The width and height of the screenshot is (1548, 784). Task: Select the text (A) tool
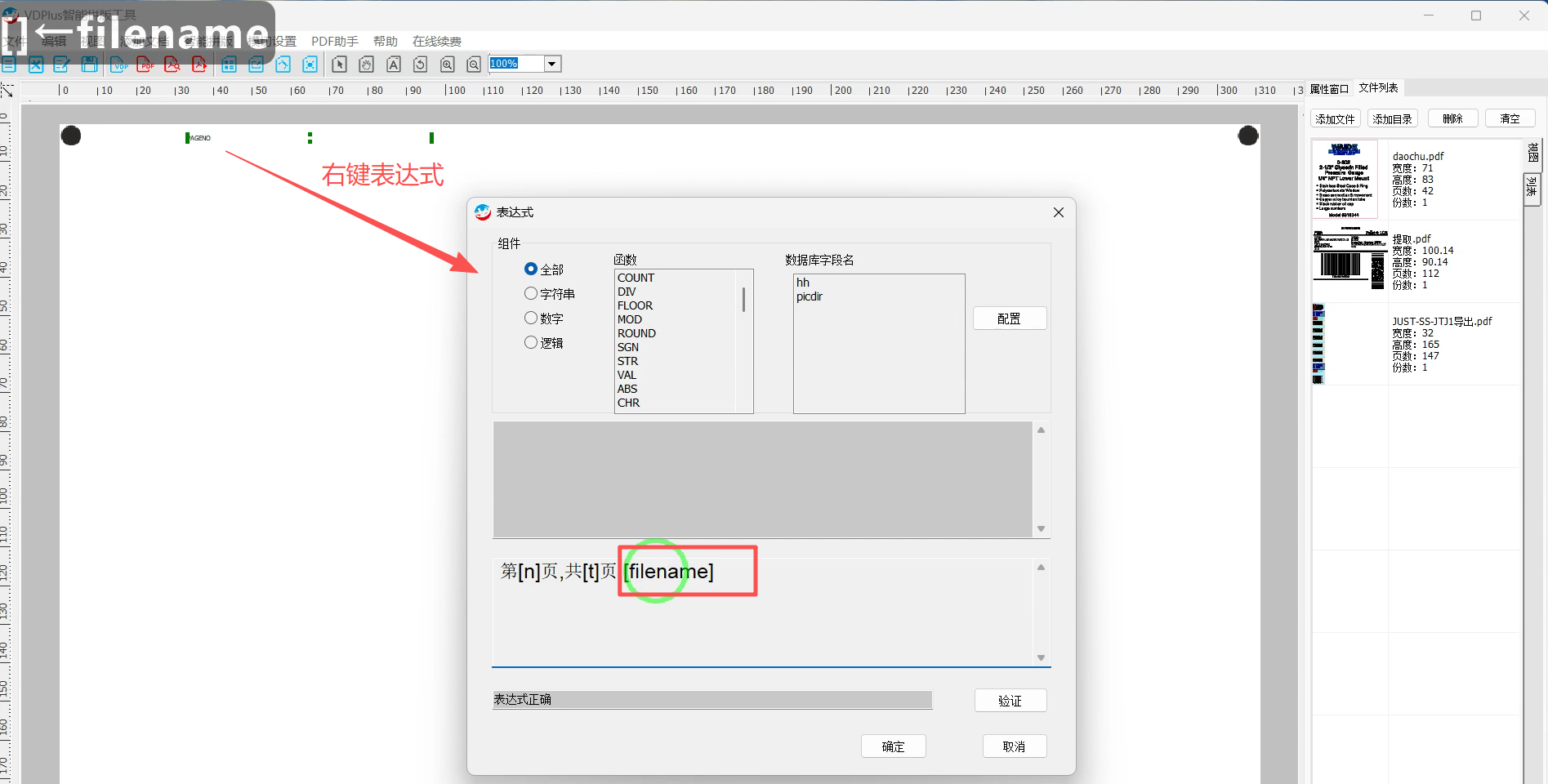[394, 65]
